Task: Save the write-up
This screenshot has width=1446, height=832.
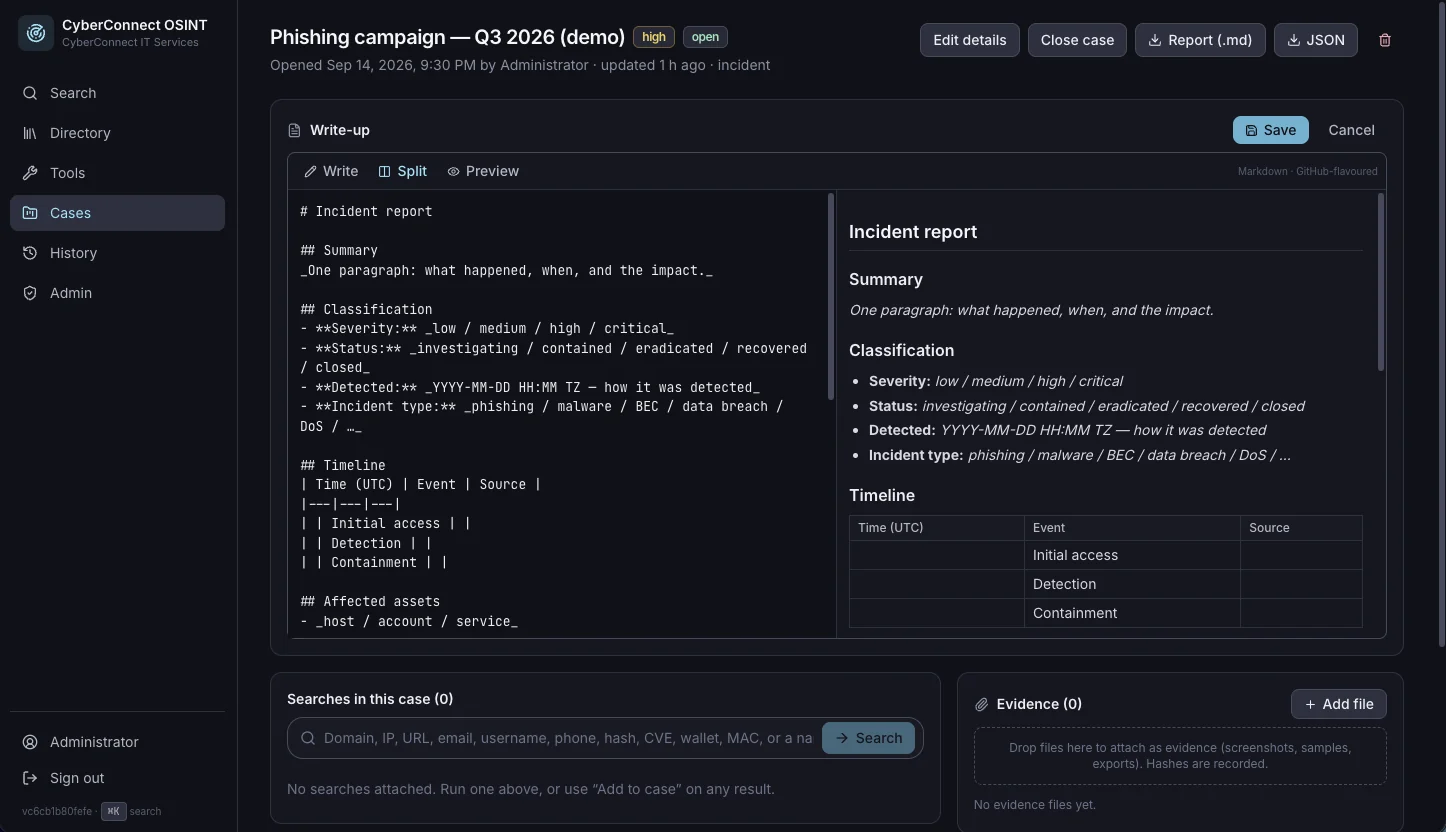Action: click(x=1270, y=130)
